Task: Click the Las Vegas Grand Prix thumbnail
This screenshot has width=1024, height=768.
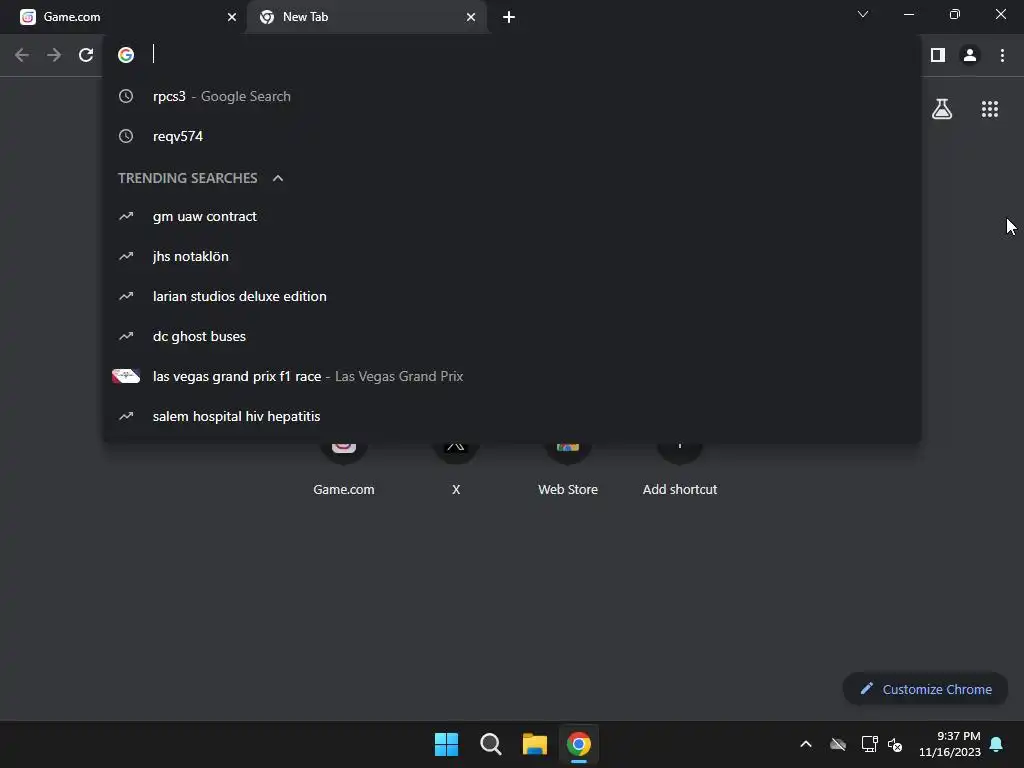Action: (126, 376)
